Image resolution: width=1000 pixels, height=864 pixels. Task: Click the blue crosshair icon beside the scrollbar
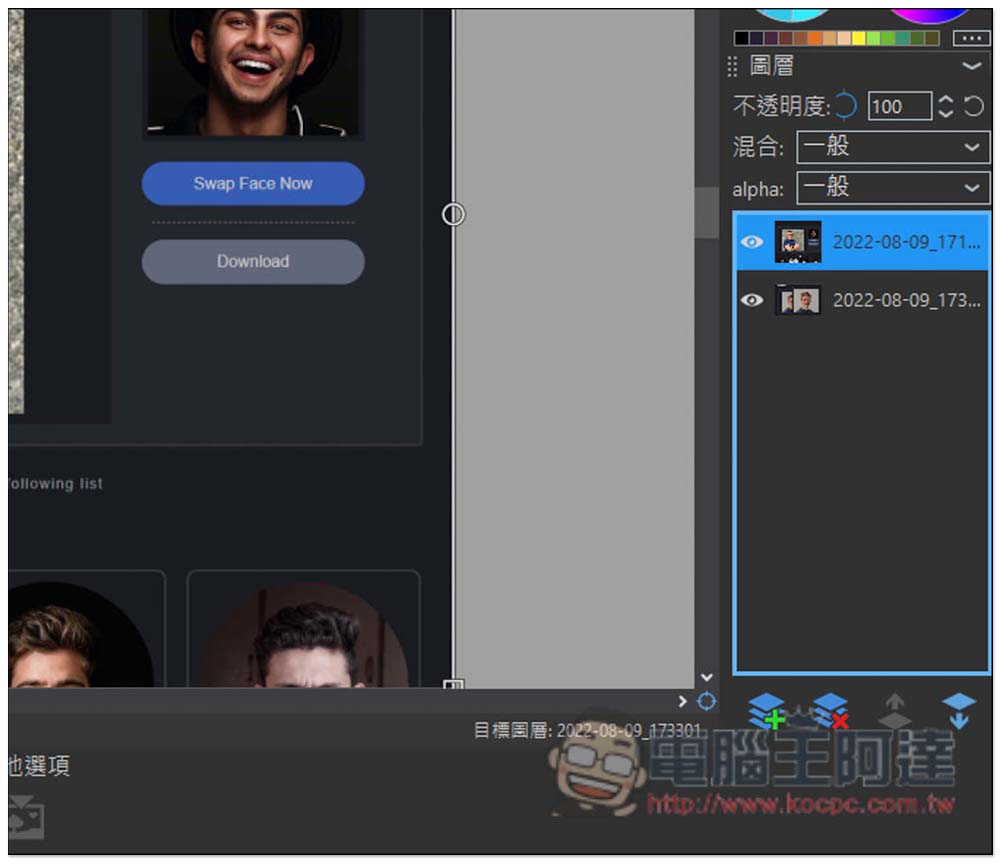tap(706, 702)
